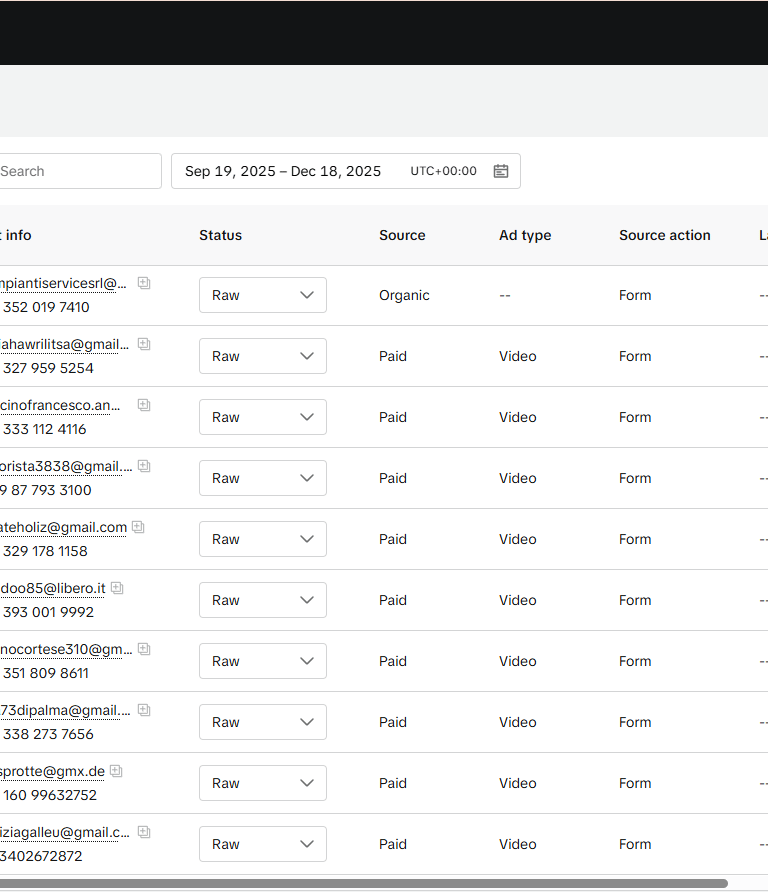Copy the ahawrilitsa Gmail address
Viewport: 768px width, 894px height.
144,344
